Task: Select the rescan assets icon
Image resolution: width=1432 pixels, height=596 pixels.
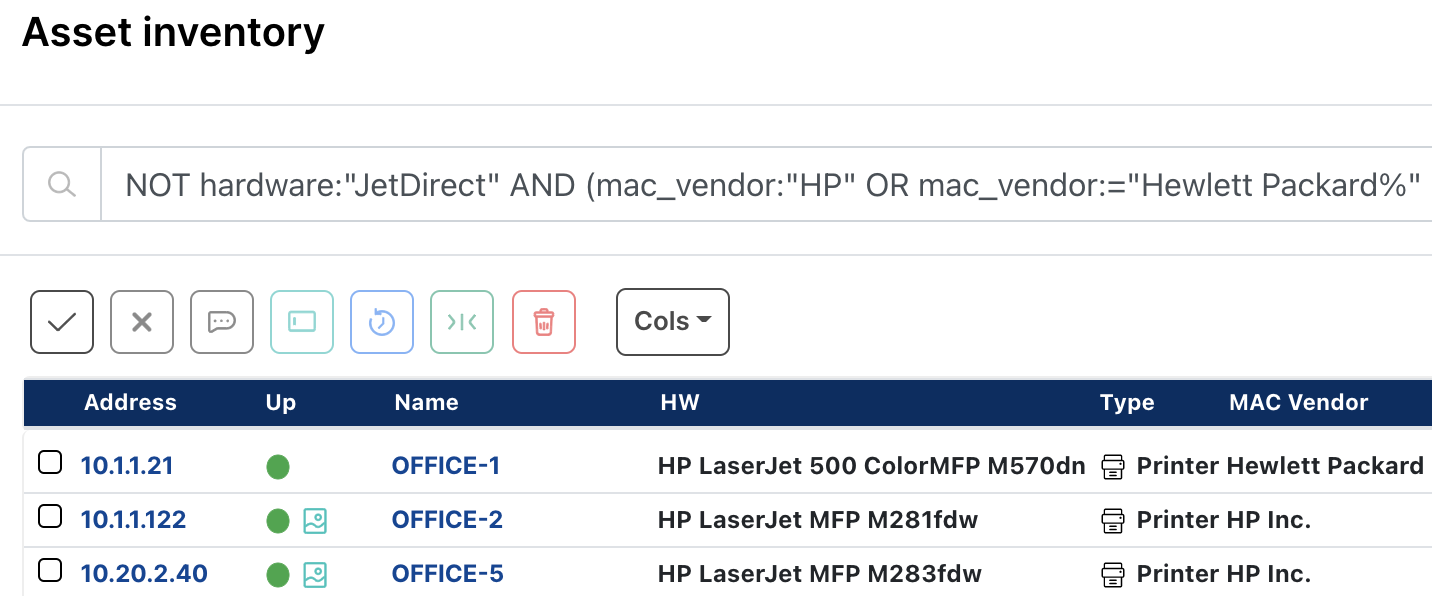Action: pos(381,321)
